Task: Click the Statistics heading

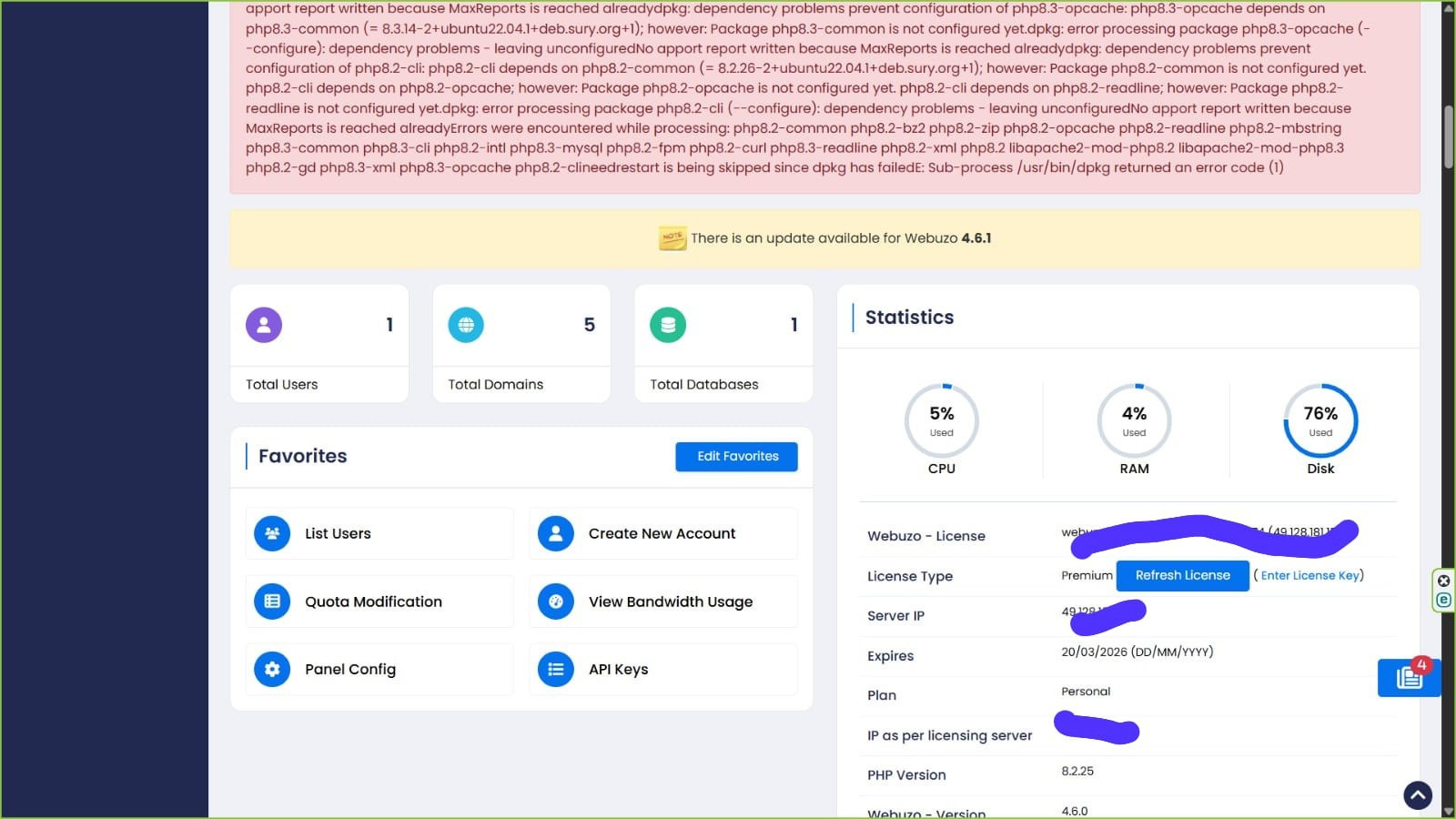Action: [909, 318]
